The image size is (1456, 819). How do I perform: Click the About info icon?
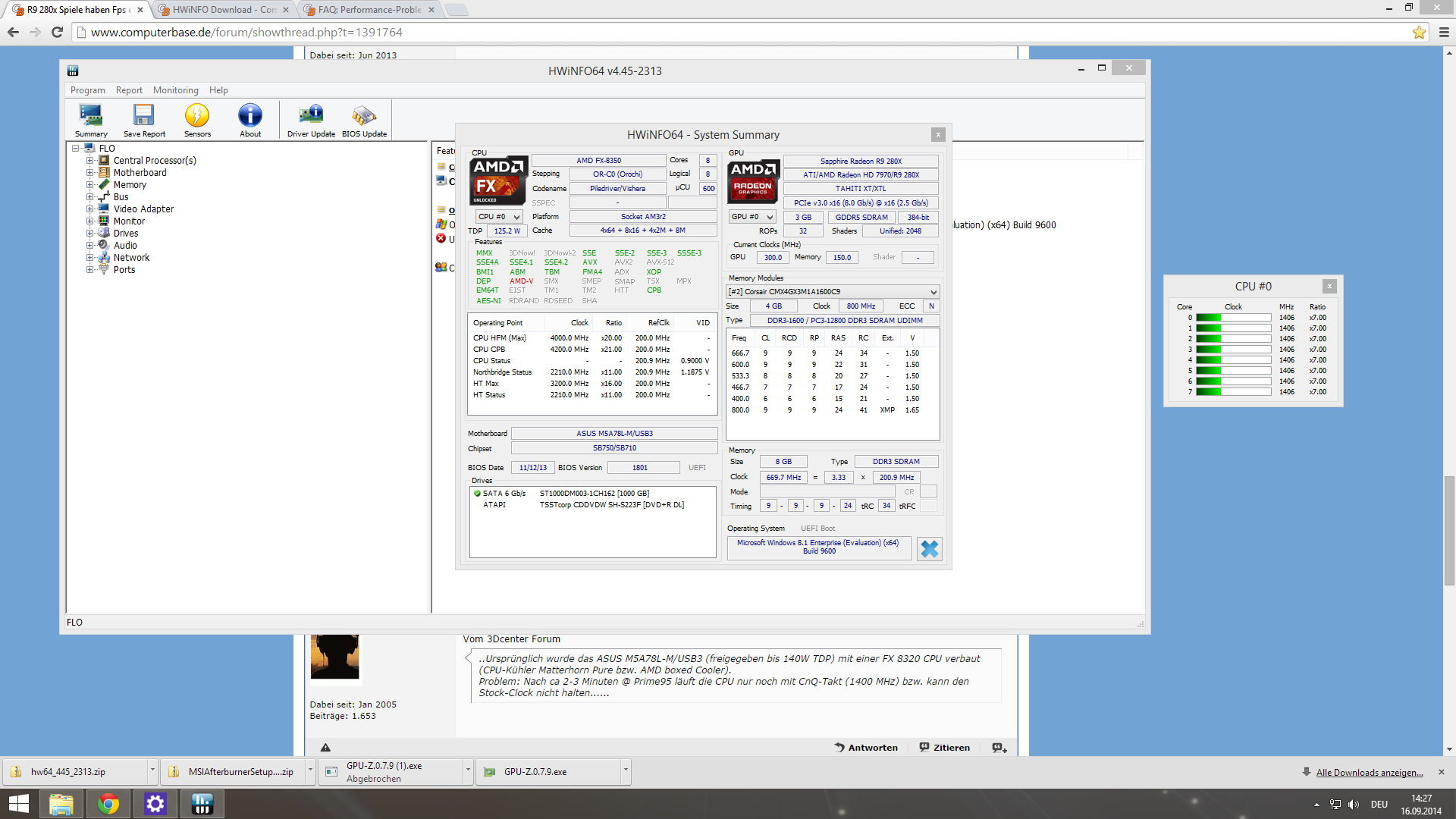point(250,115)
